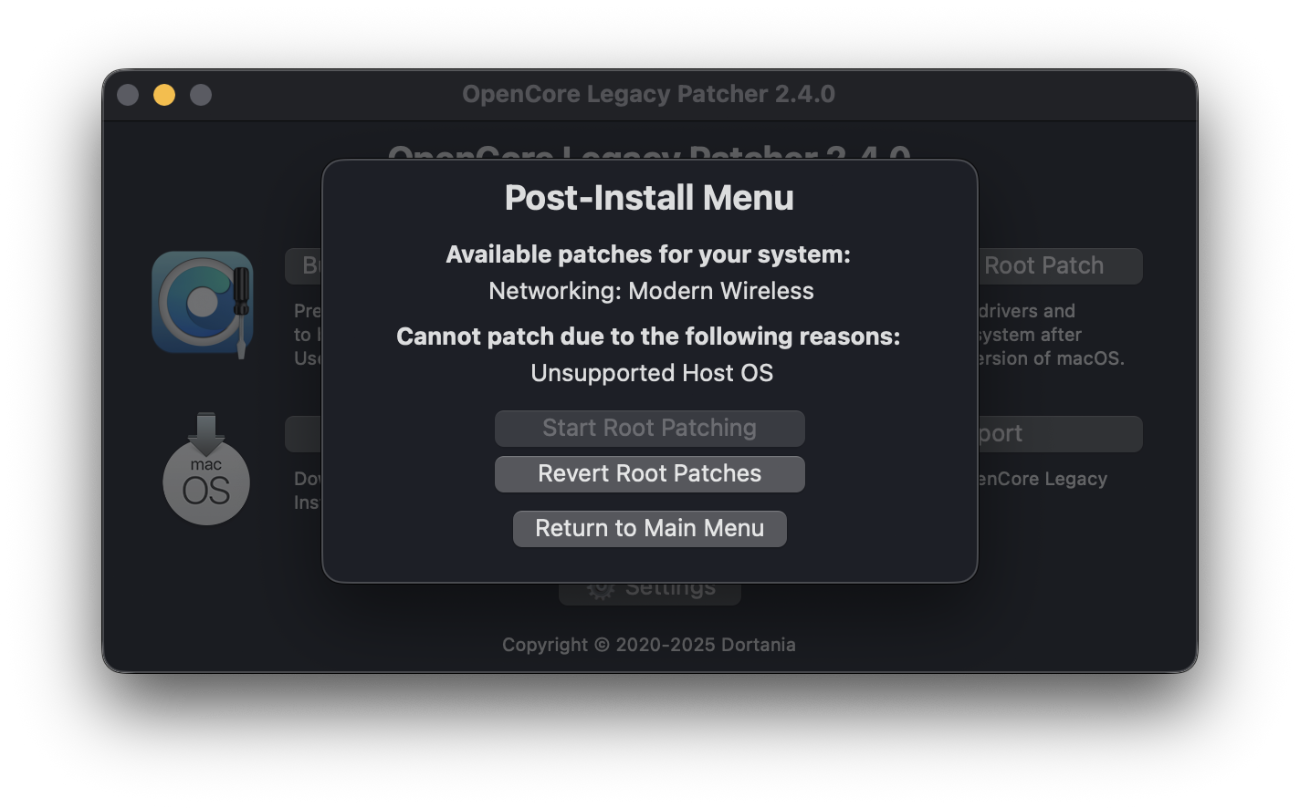Click the Unsupported Host OS reason text
The image size is (1300, 808).
(x=651, y=373)
